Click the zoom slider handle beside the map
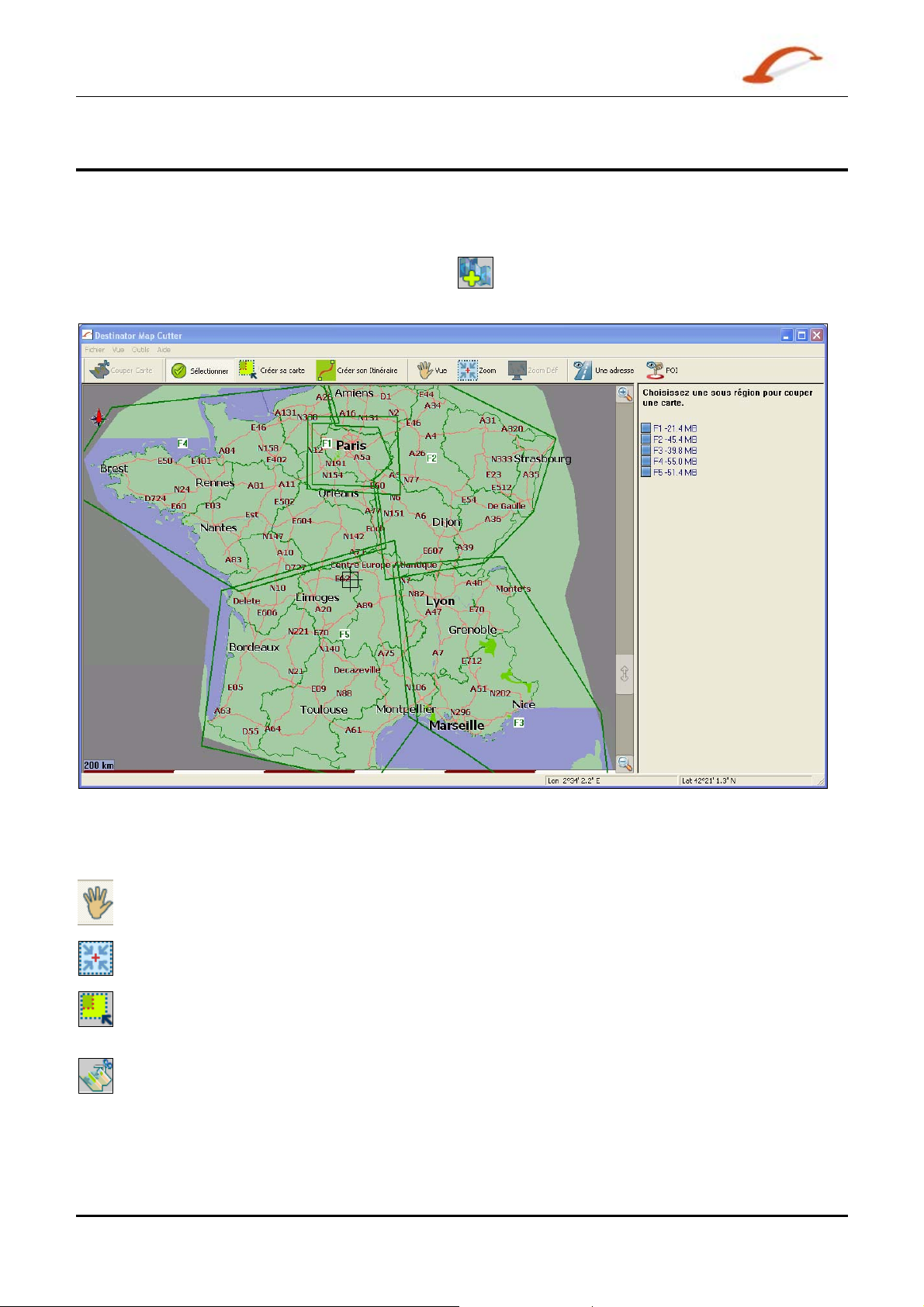The width and height of the screenshot is (924, 1307). pos(625,673)
